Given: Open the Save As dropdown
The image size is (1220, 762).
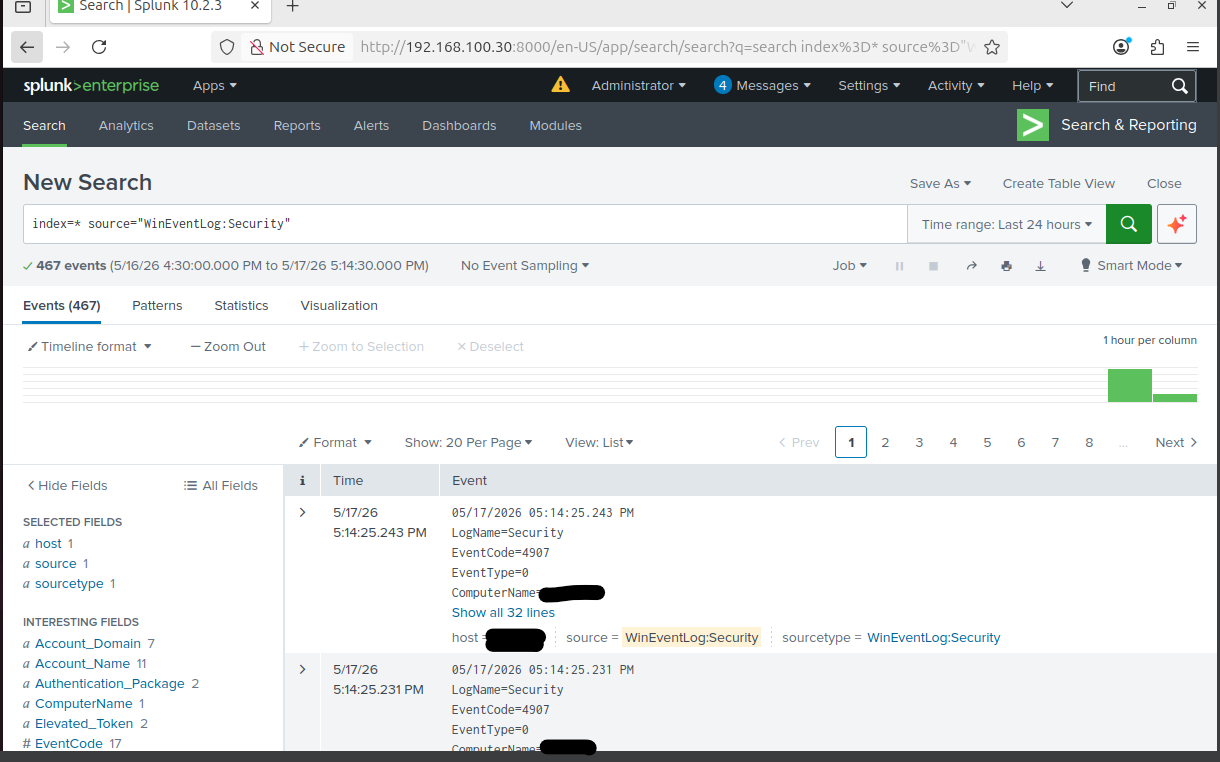Looking at the screenshot, I should 940,183.
